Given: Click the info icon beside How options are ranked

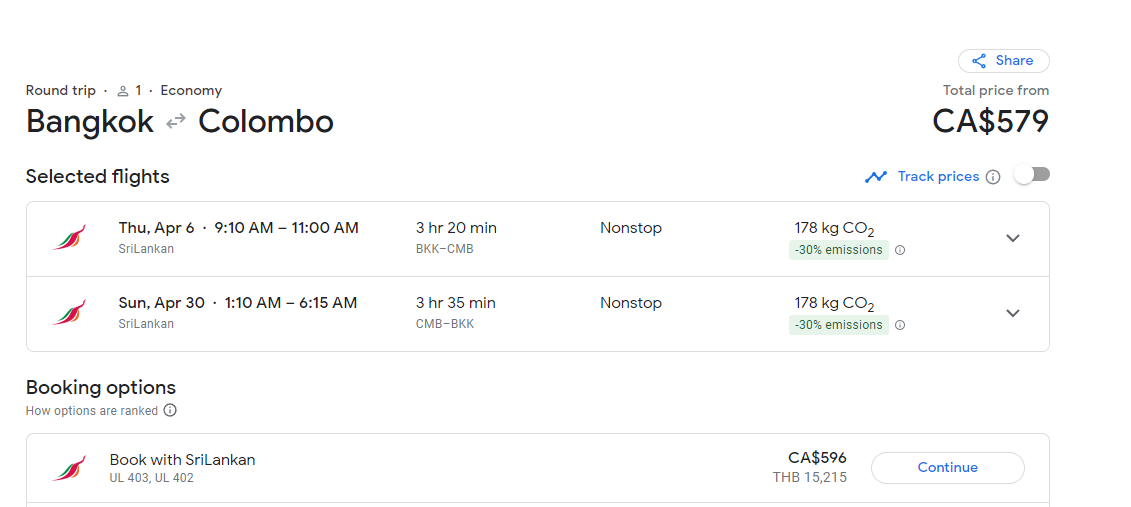Looking at the screenshot, I should tap(170, 410).
